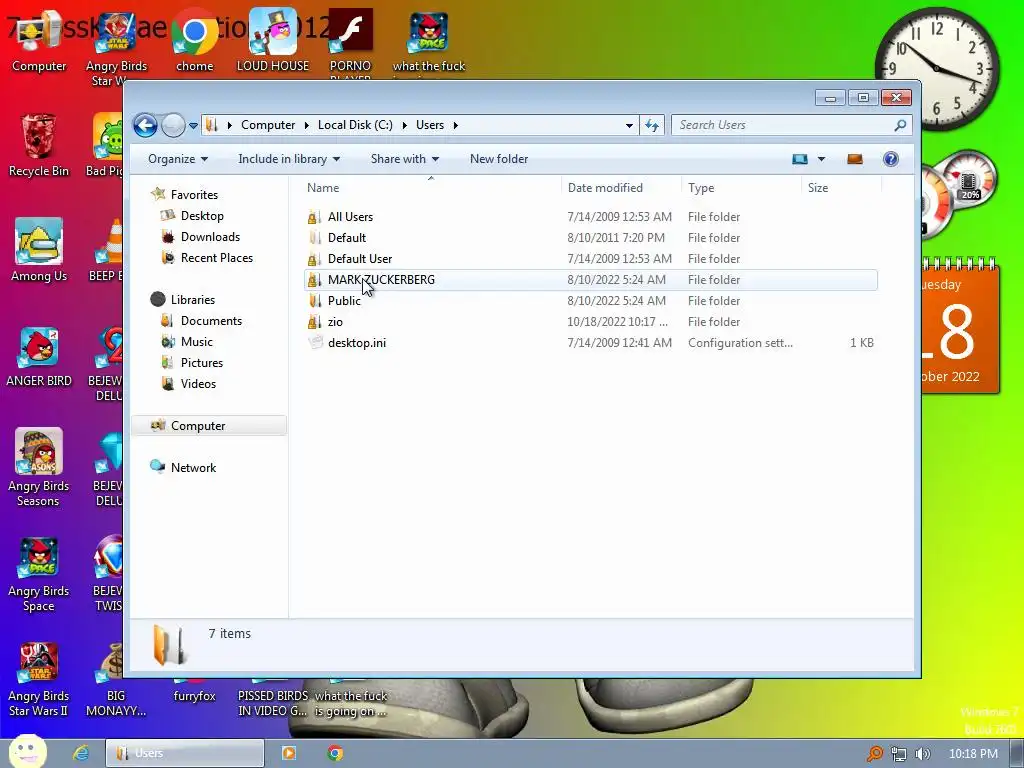Click the Computer desktop icon
Image resolution: width=1024 pixels, height=768 pixels.
(39, 42)
